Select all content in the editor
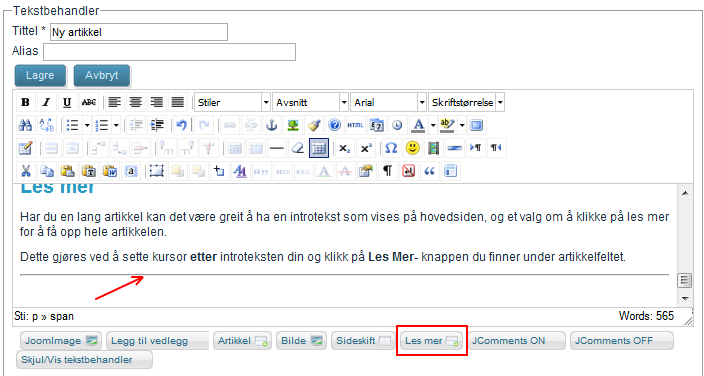 click(131, 171)
